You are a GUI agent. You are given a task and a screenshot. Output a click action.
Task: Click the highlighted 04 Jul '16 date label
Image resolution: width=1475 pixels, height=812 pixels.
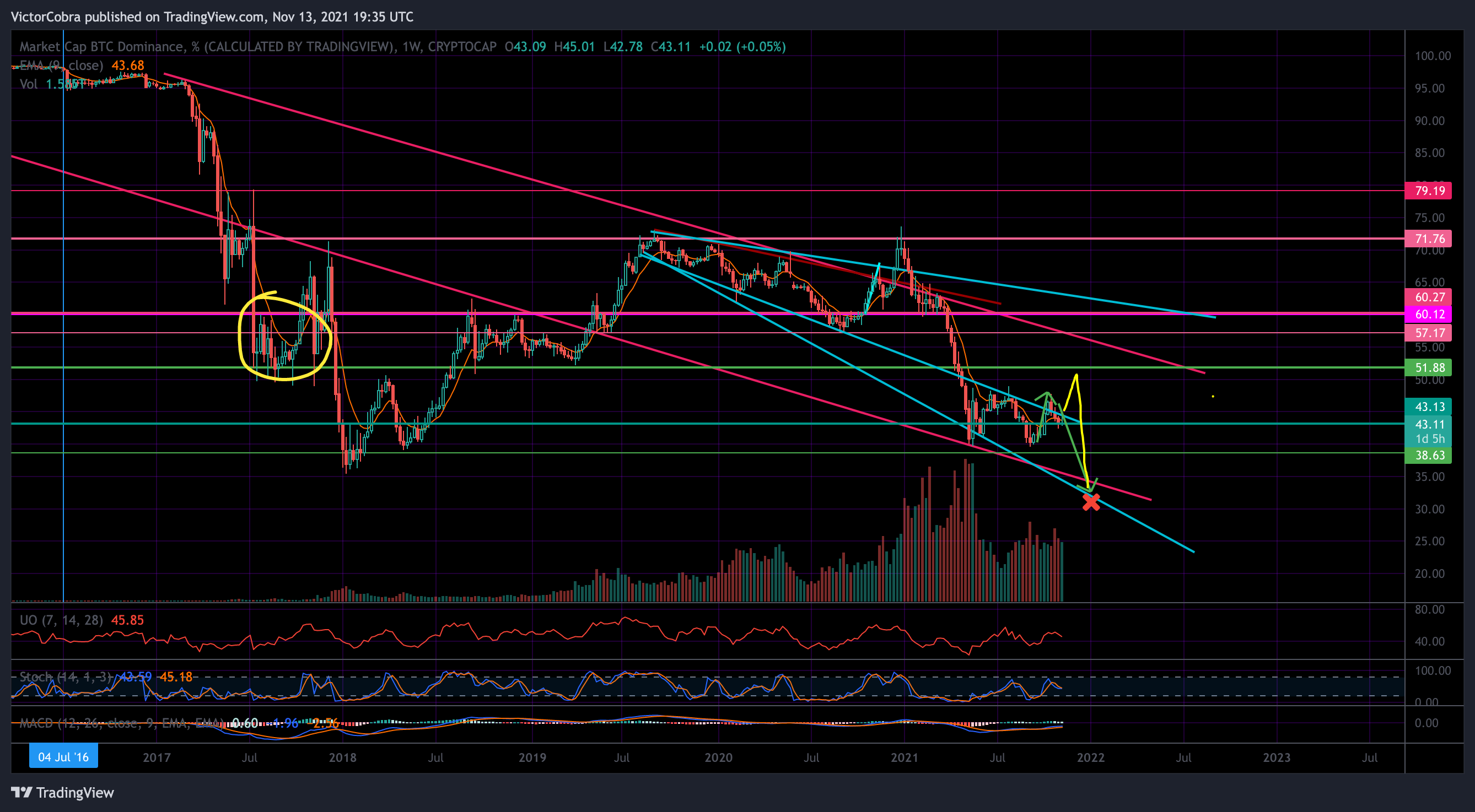[63, 757]
